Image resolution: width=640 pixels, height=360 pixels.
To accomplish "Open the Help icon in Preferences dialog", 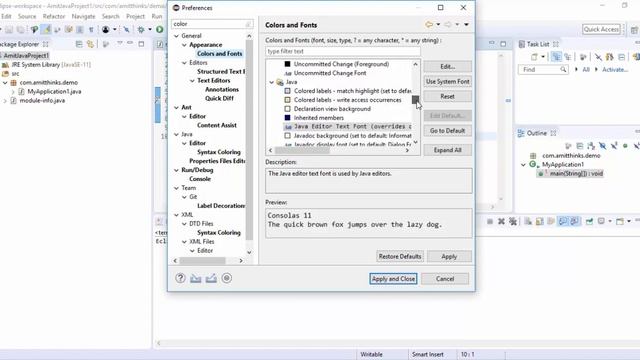I will 180,278.
